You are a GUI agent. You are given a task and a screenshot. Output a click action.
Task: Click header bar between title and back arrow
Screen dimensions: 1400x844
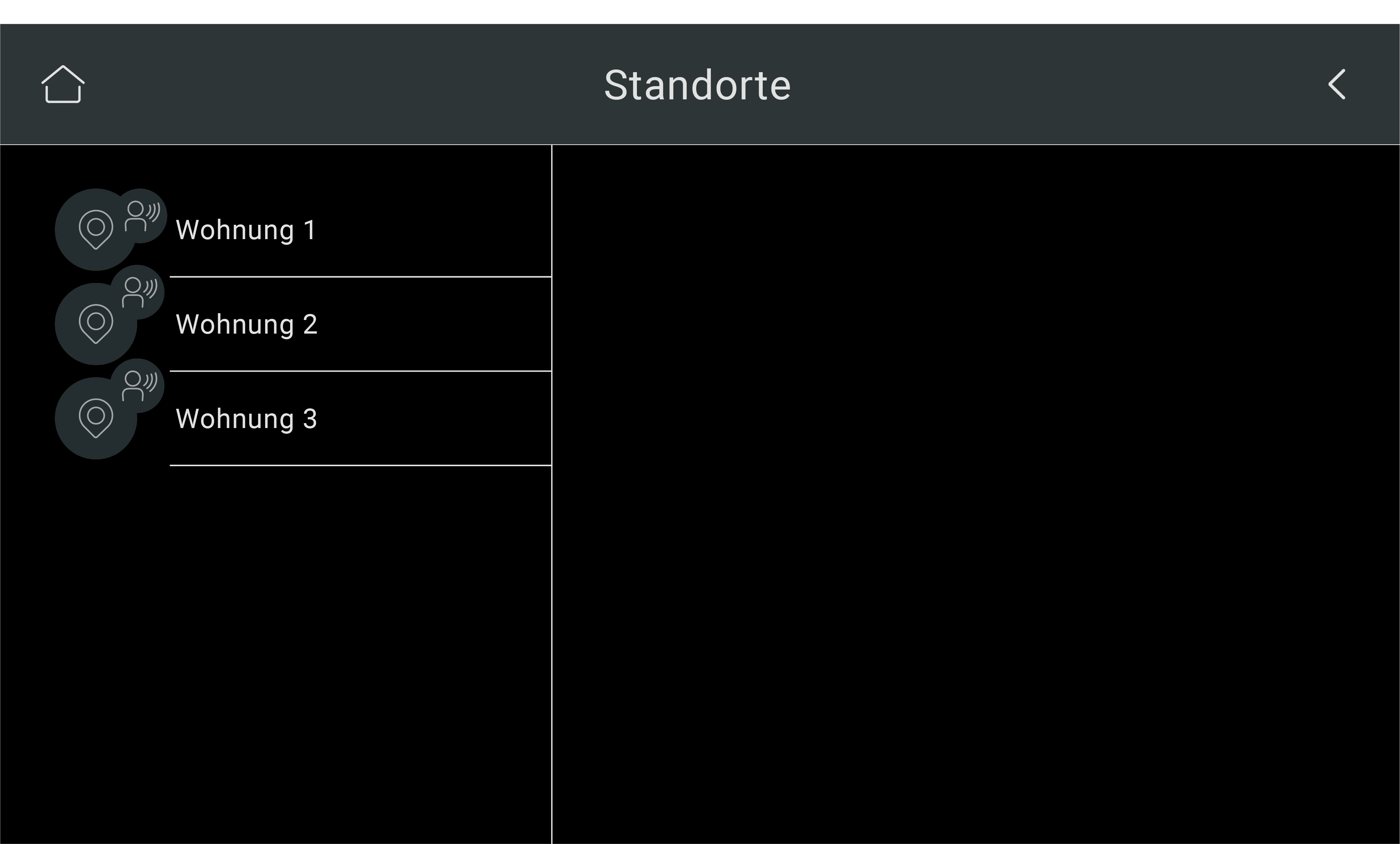point(1057,84)
